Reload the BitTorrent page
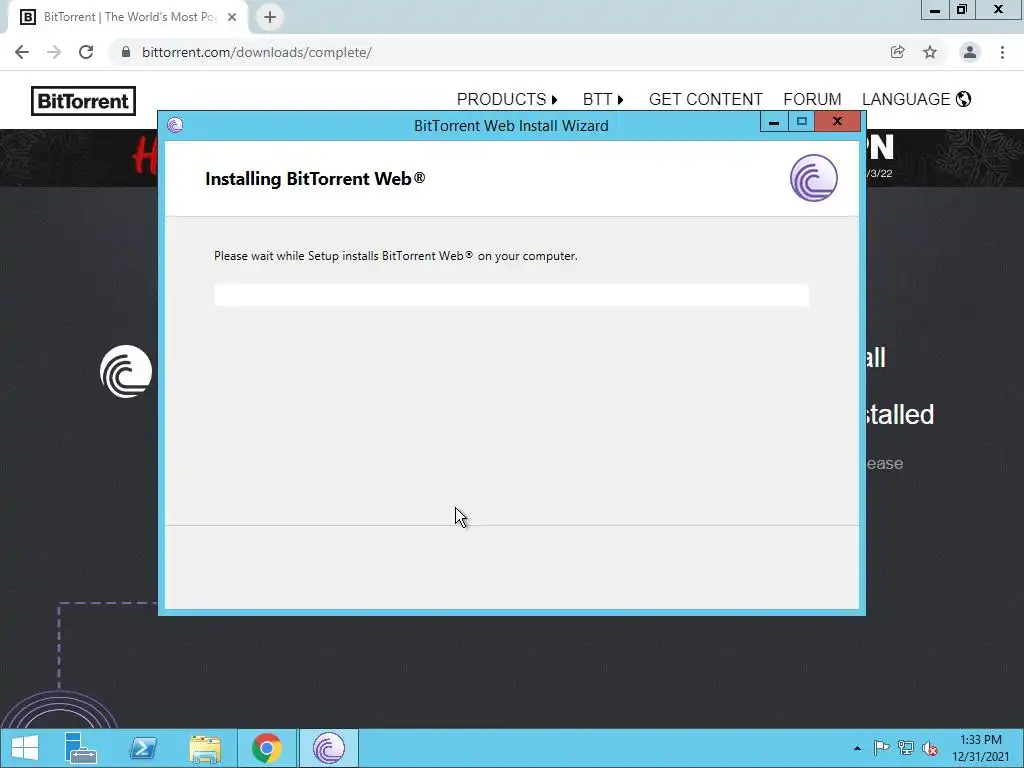The height and width of the screenshot is (768, 1024). tap(86, 52)
